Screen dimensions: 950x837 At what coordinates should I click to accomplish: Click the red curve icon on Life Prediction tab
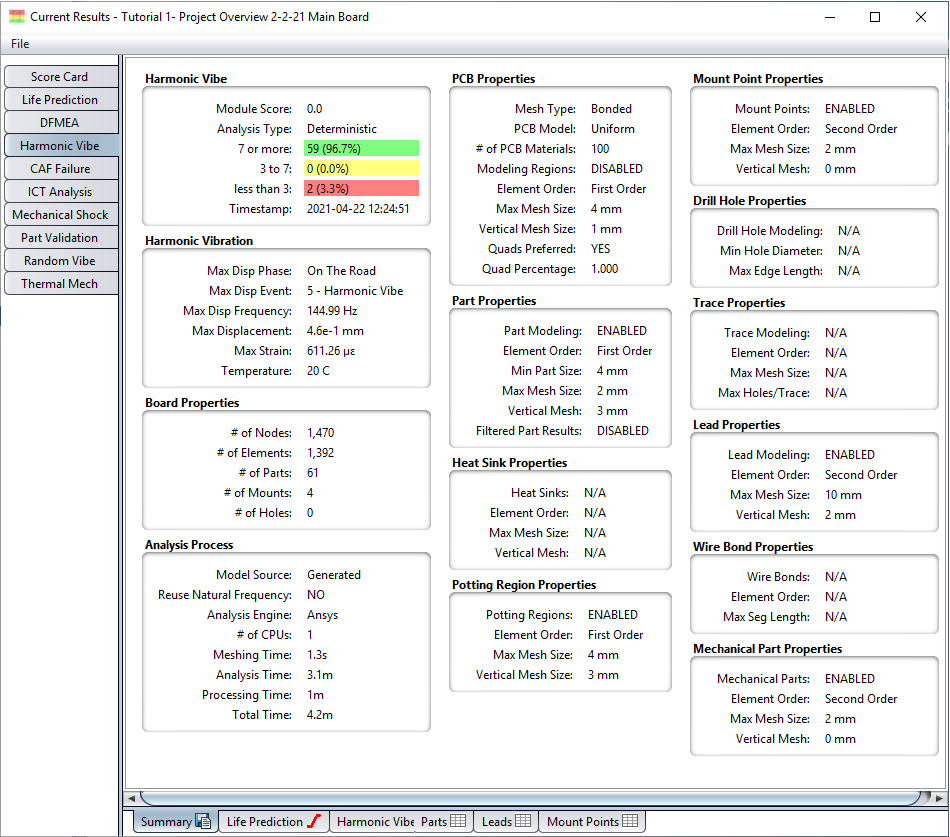314,822
